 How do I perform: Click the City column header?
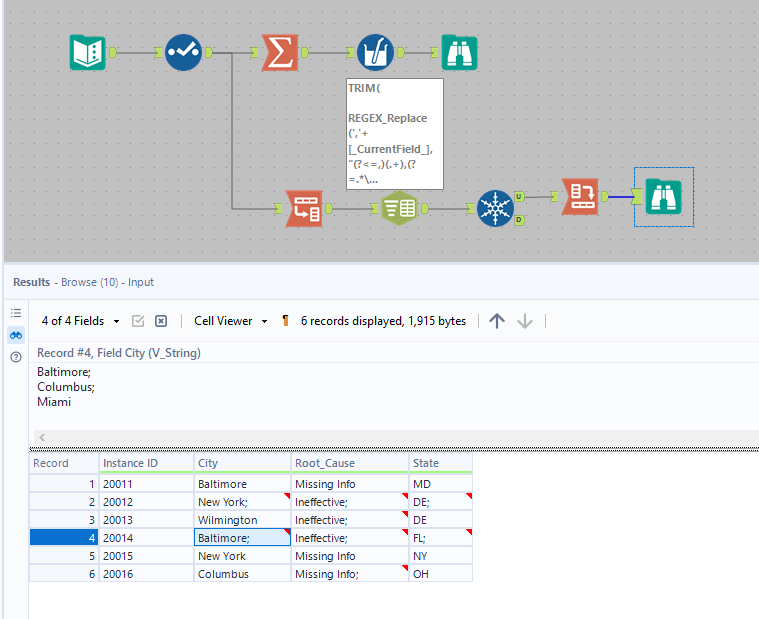pyautogui.click(x=243, y=463)
